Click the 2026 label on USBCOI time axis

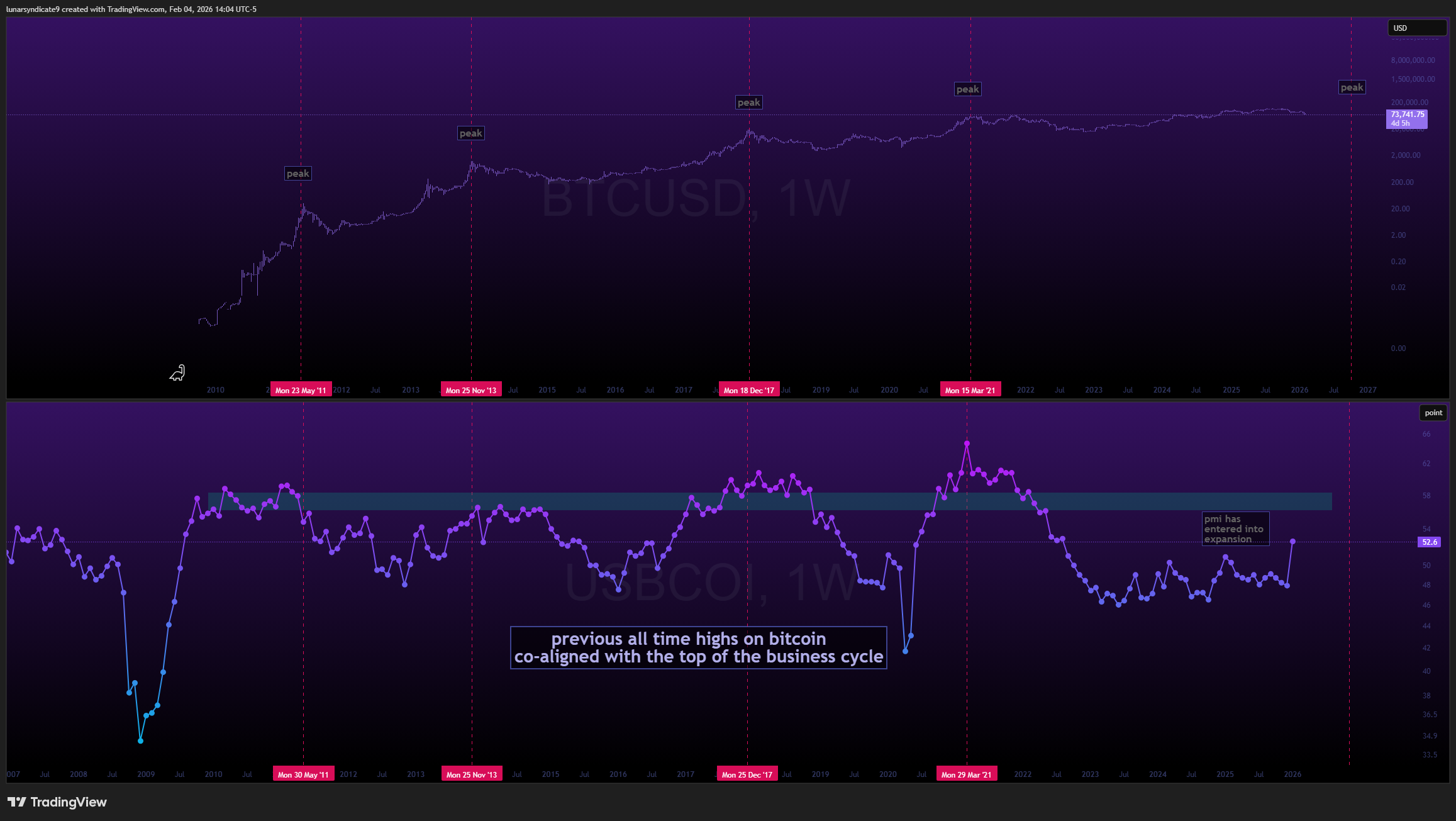(x=1292, y=774)
